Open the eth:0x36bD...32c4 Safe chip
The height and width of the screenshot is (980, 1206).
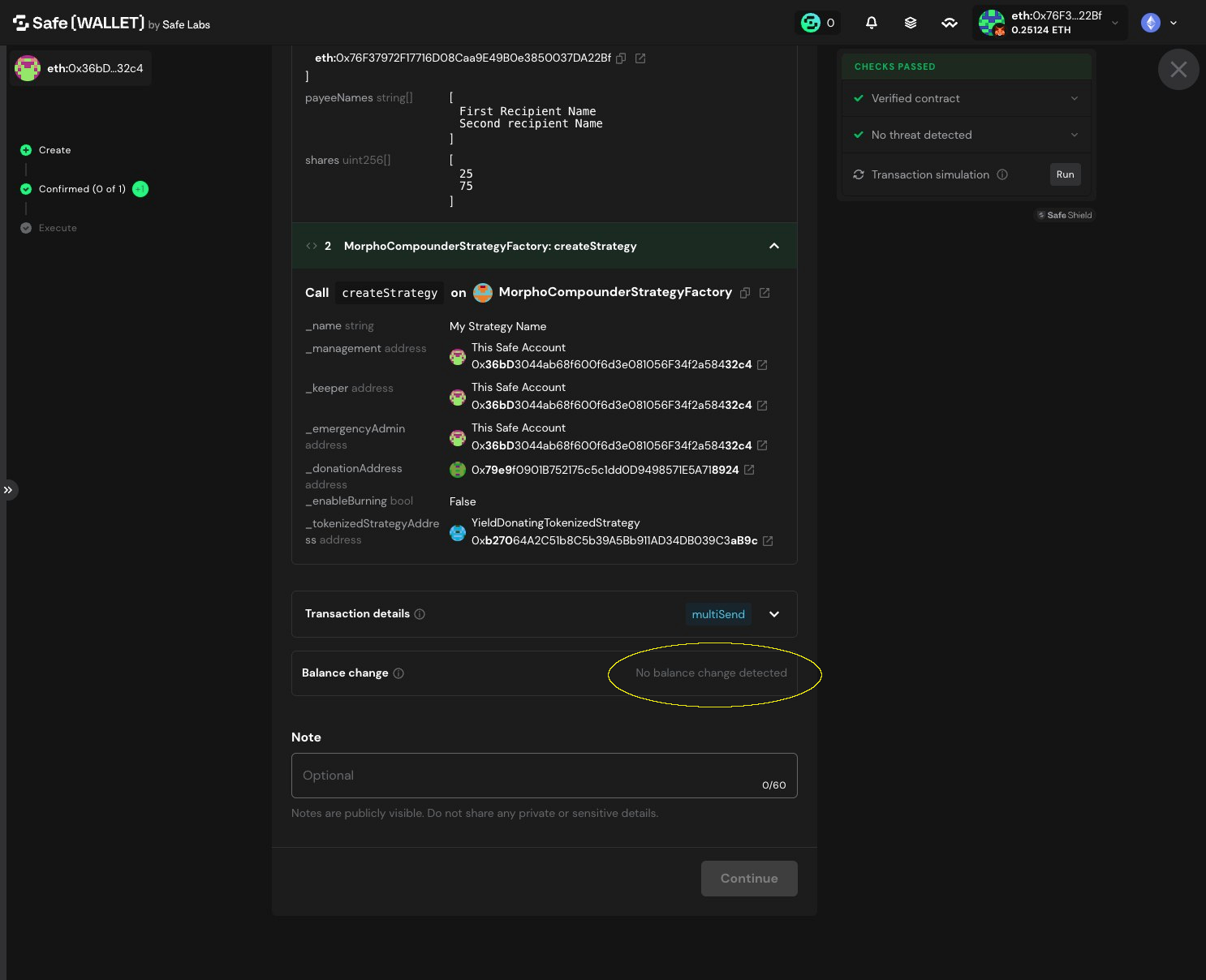click(x=80, y=68)
